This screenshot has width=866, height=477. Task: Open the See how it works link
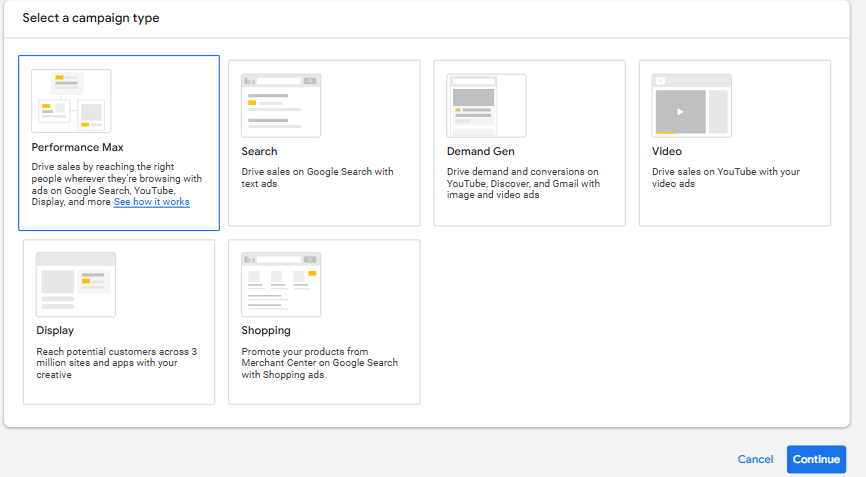[x=152, y=202]
